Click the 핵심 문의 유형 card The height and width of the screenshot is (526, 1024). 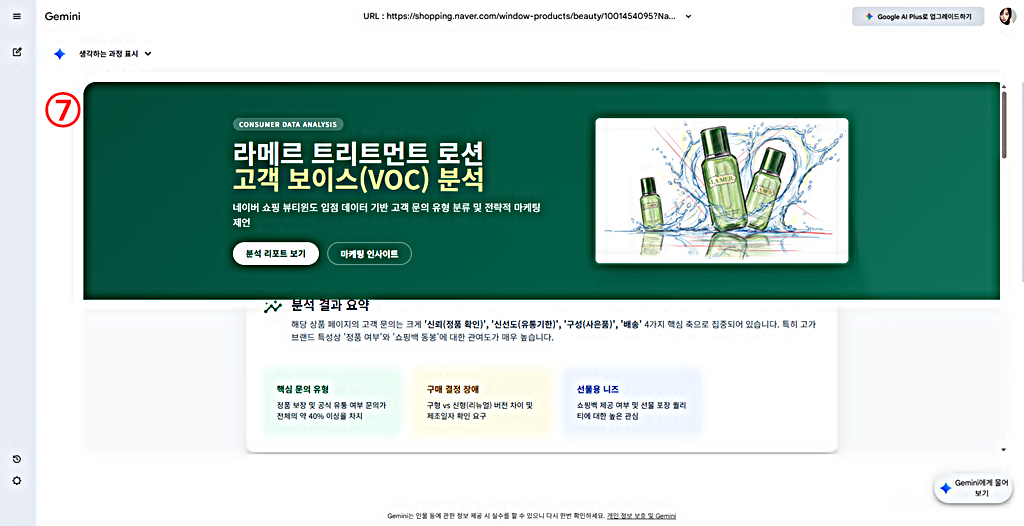coord(332,402)
